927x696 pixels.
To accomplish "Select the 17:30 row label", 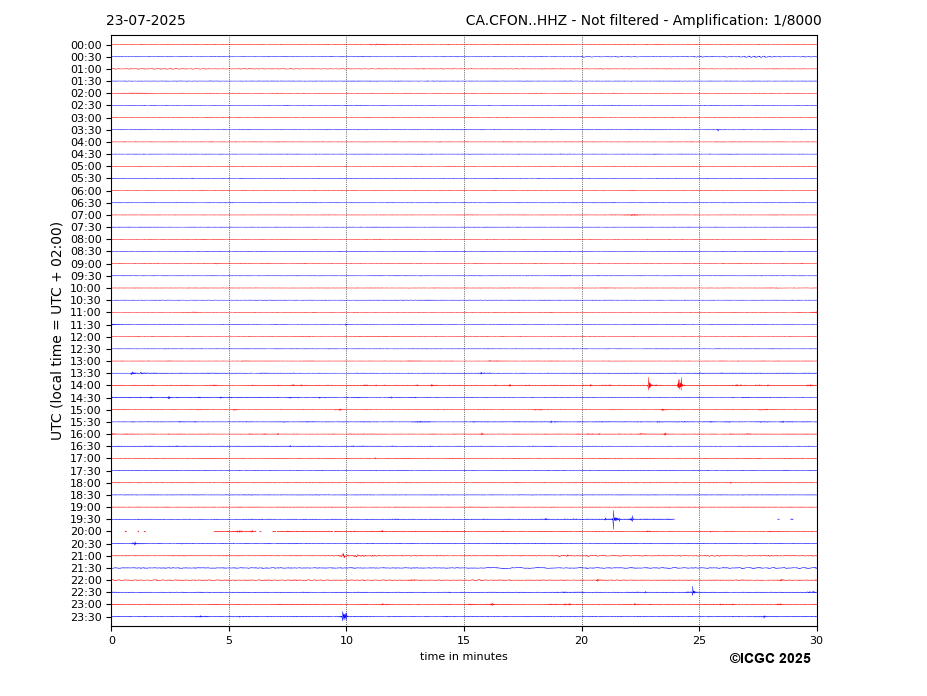I will [x=86, y=471].
